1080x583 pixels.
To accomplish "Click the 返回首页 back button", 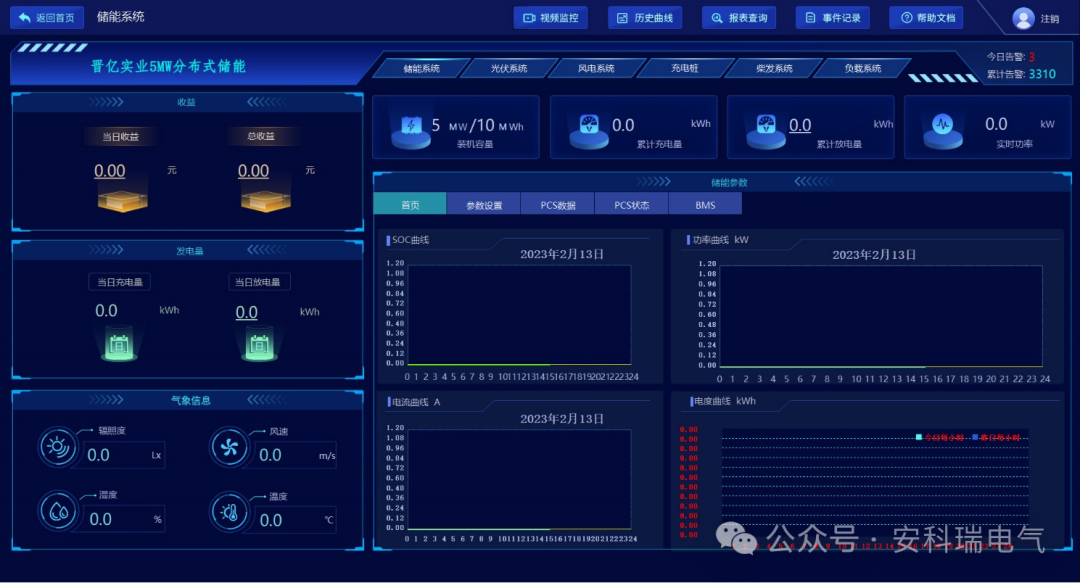I will (x=47, y=17).
